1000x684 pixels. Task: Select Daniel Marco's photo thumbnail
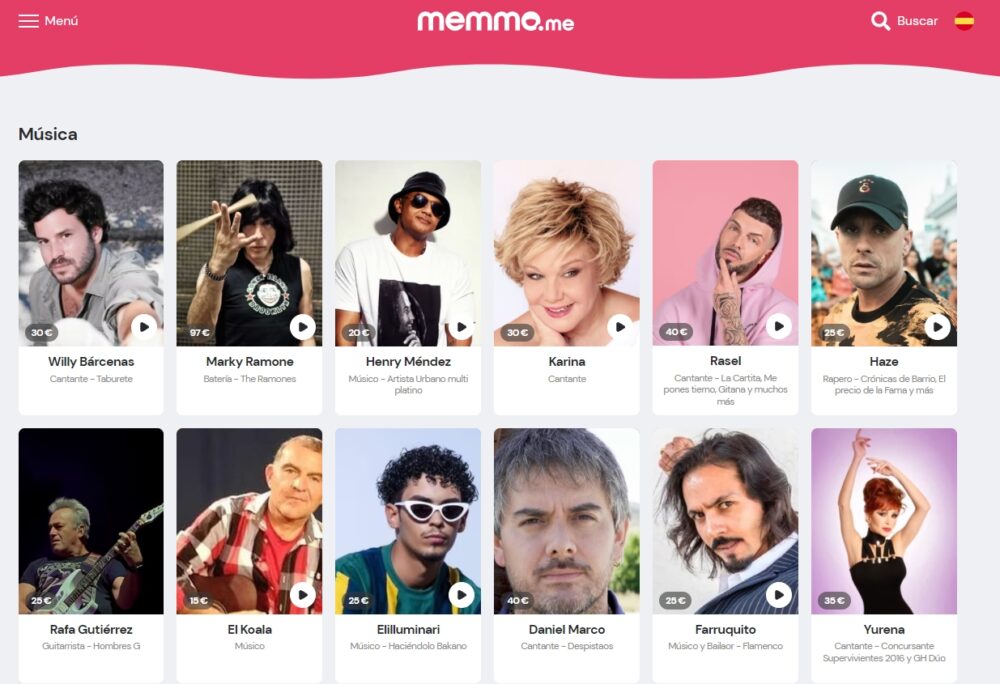coord(566,521)
